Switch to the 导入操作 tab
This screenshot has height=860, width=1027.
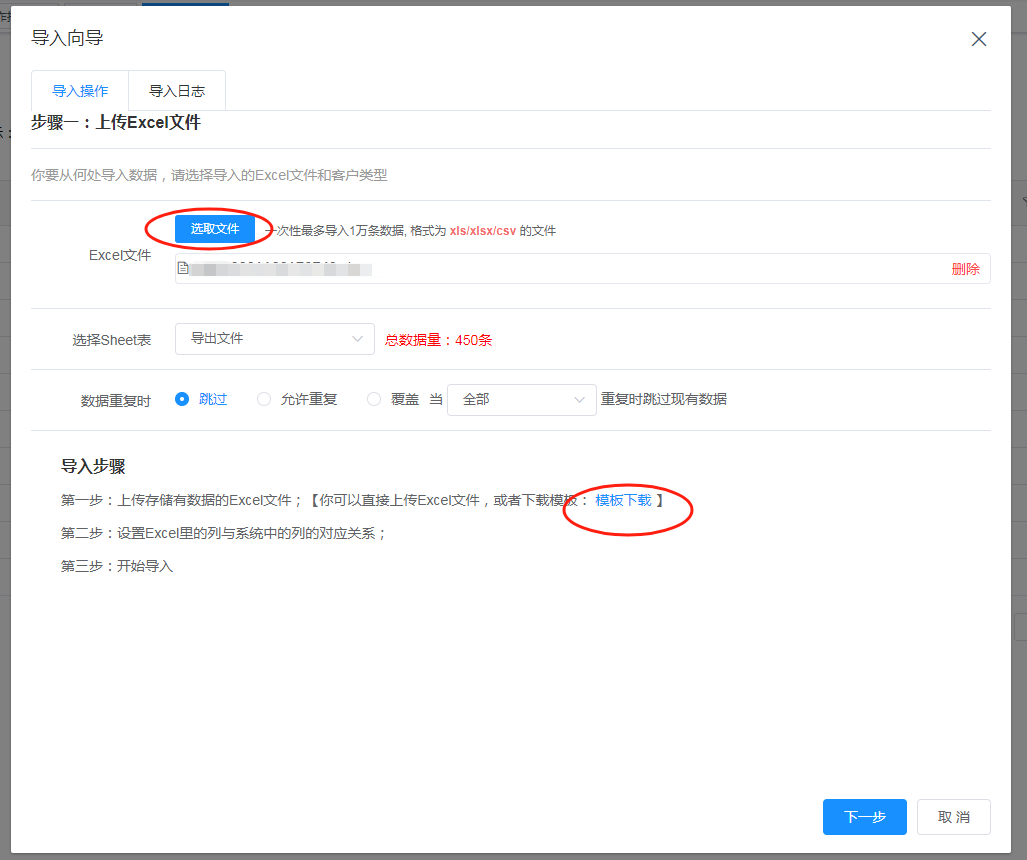coord(80,91)
